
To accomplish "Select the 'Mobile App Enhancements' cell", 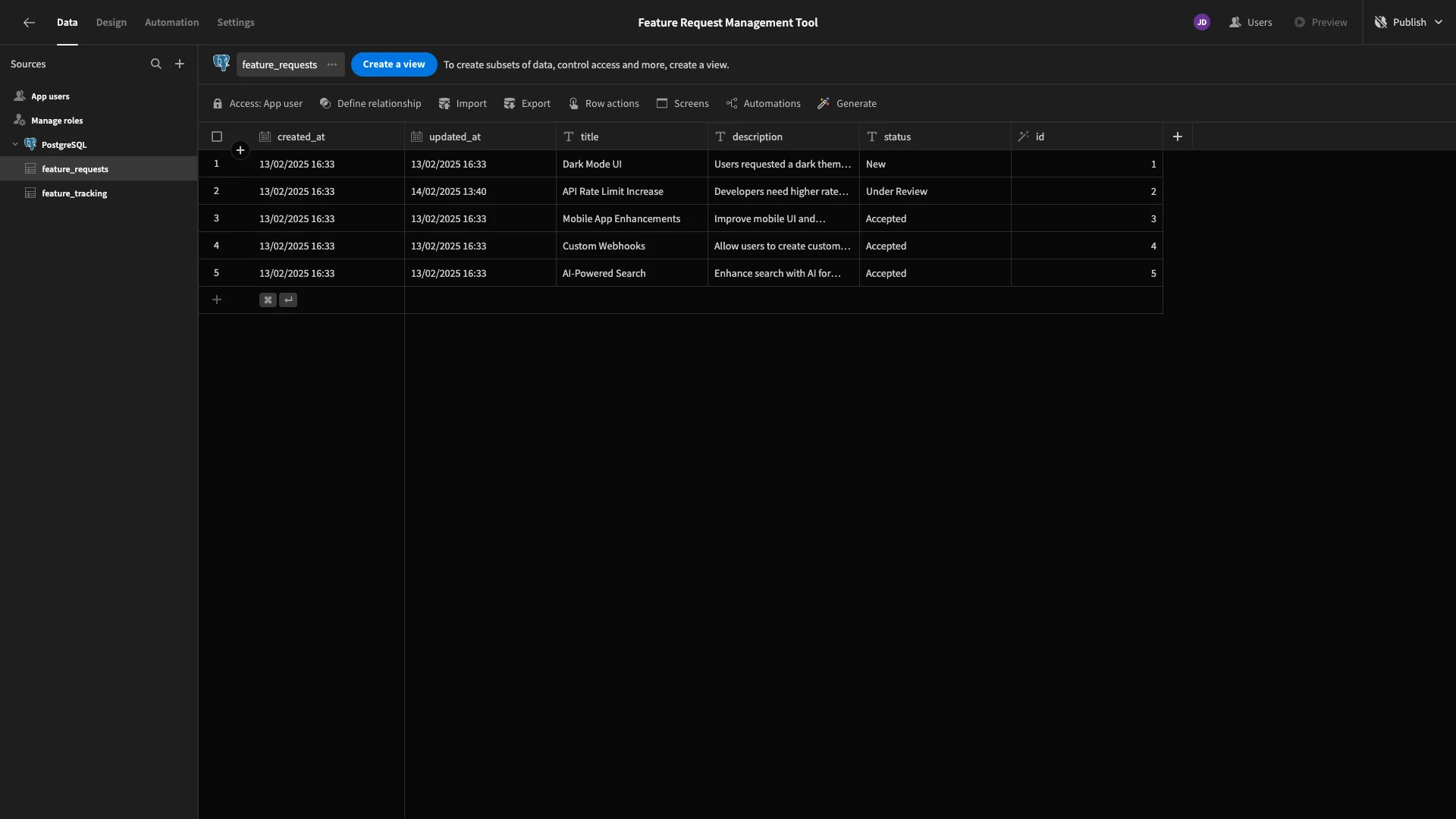I will [632, 218].
